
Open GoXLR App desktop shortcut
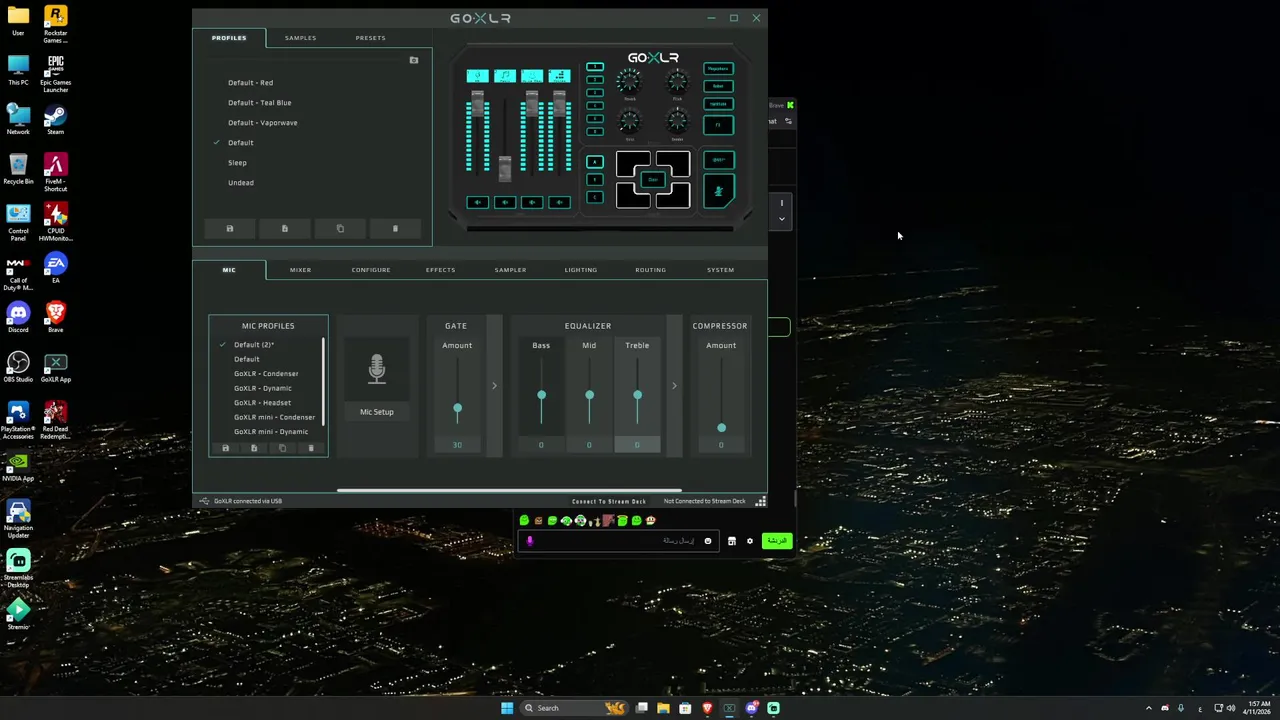[x=56, y=366]
